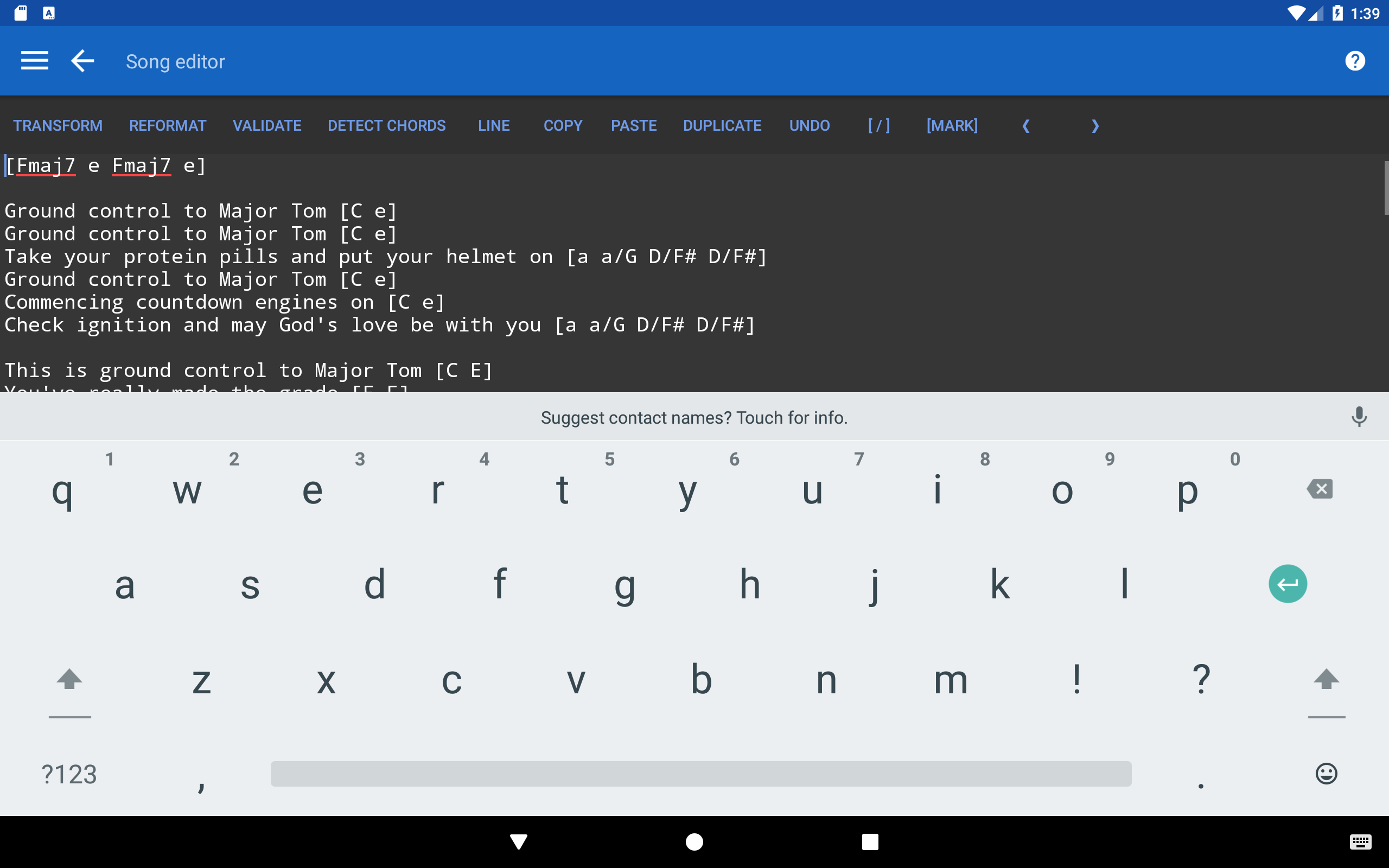
Task: Open the help question mark icon
Action: [x=1355, y=61]
